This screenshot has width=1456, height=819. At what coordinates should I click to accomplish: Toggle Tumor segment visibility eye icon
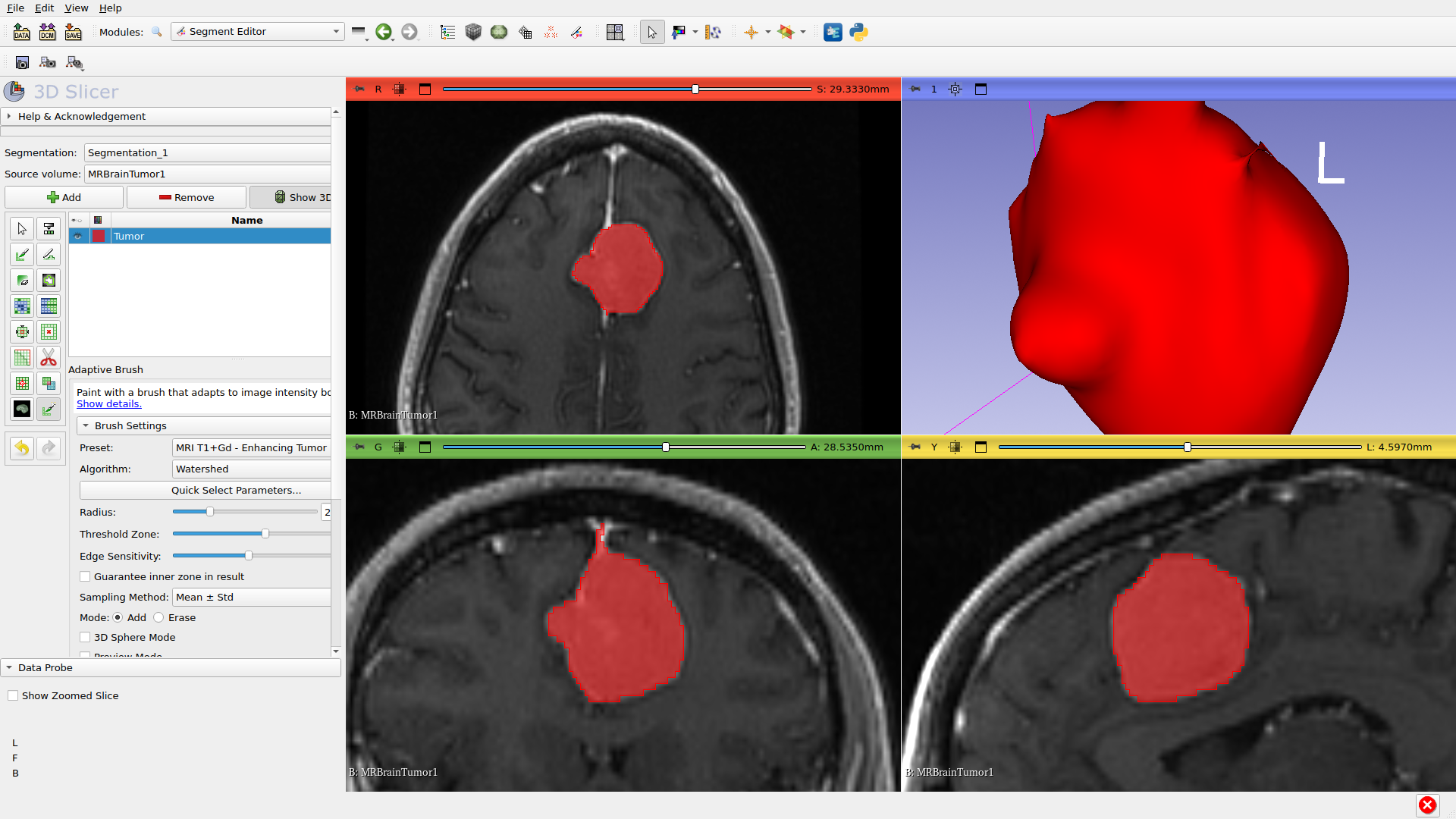point(78,236)
